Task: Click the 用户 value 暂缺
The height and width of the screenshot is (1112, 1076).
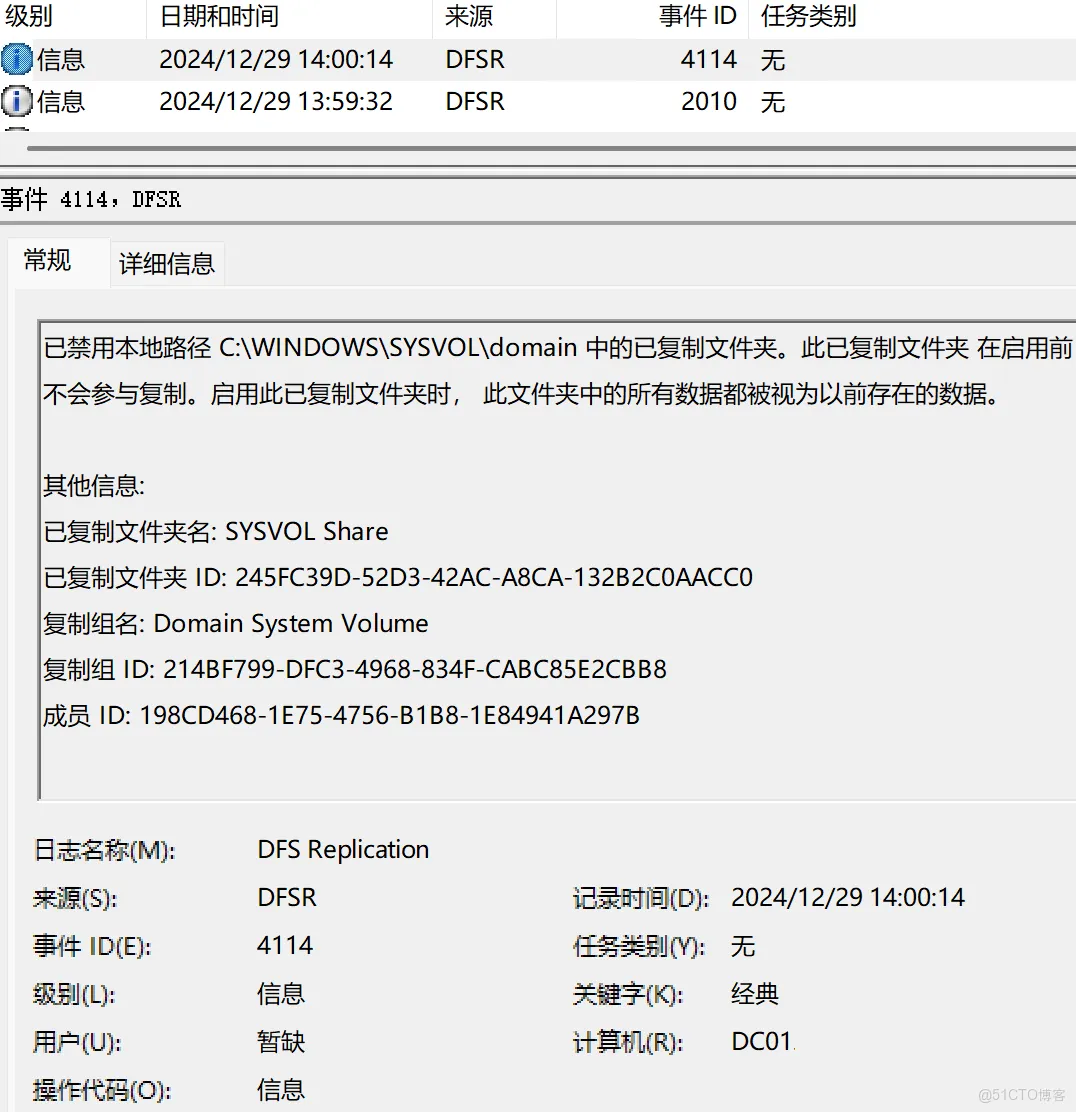Action: point(281,1042)
